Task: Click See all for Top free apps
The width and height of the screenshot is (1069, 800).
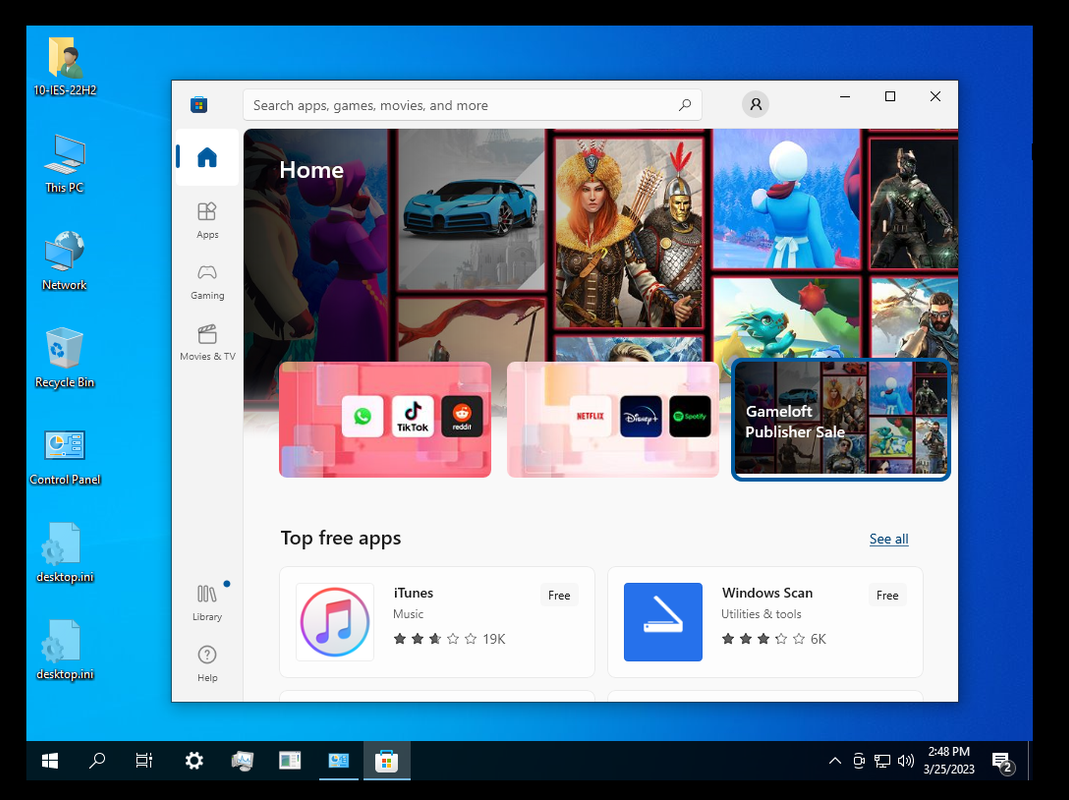Action: pos(888,539)
